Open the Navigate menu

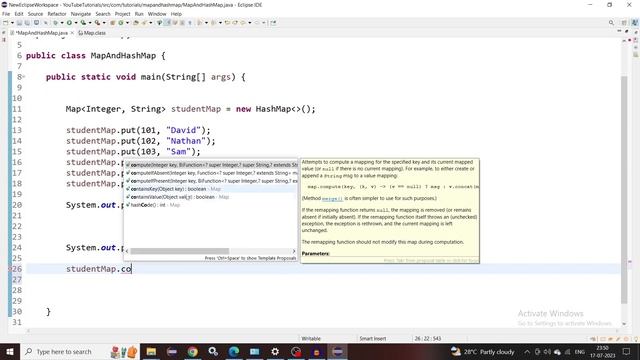[x=81, y=14]
